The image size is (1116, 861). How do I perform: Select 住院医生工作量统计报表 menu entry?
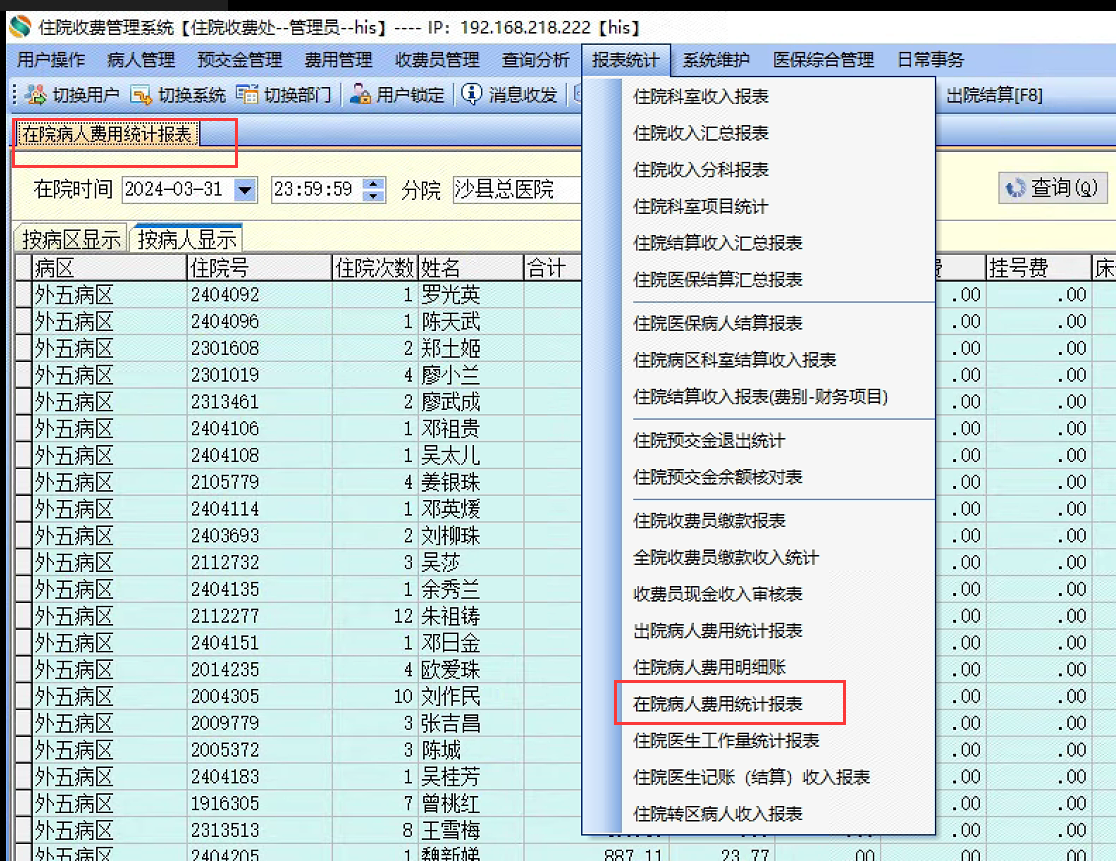point(727,741)
